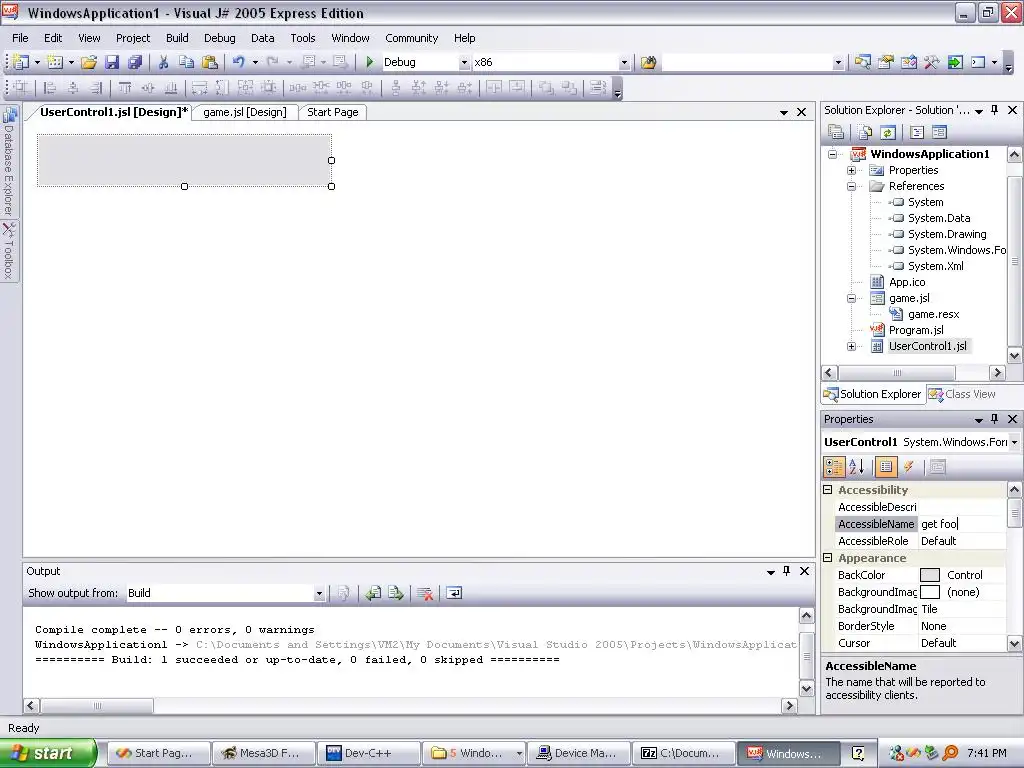
Task: Open Show output from Build dropdown
Action: point(319,593)
